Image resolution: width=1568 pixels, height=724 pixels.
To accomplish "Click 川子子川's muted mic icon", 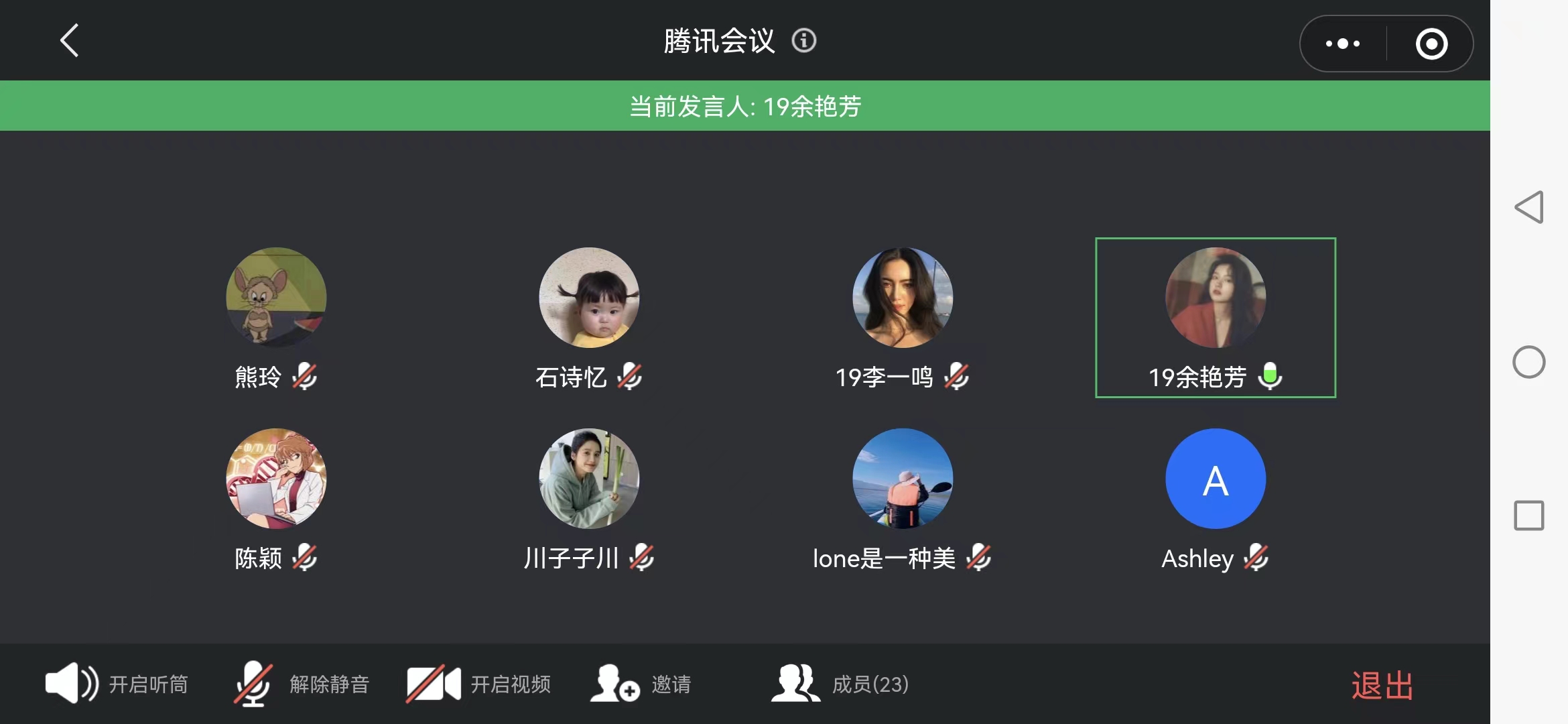I will 642,558.
